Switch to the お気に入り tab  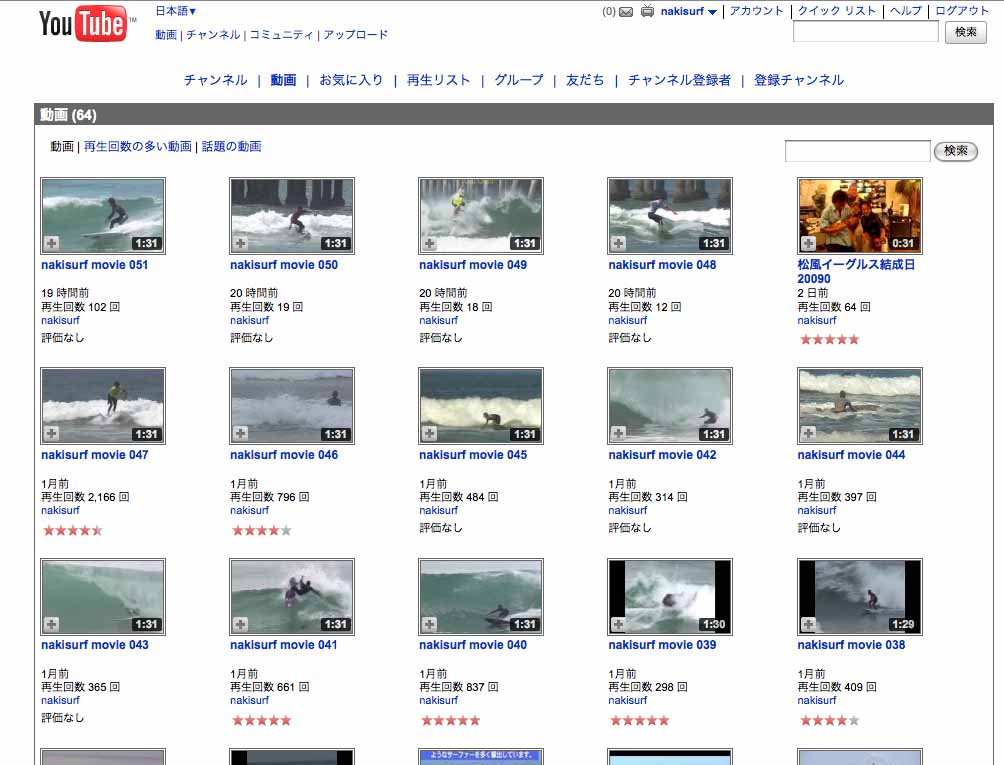click(351, 80)
